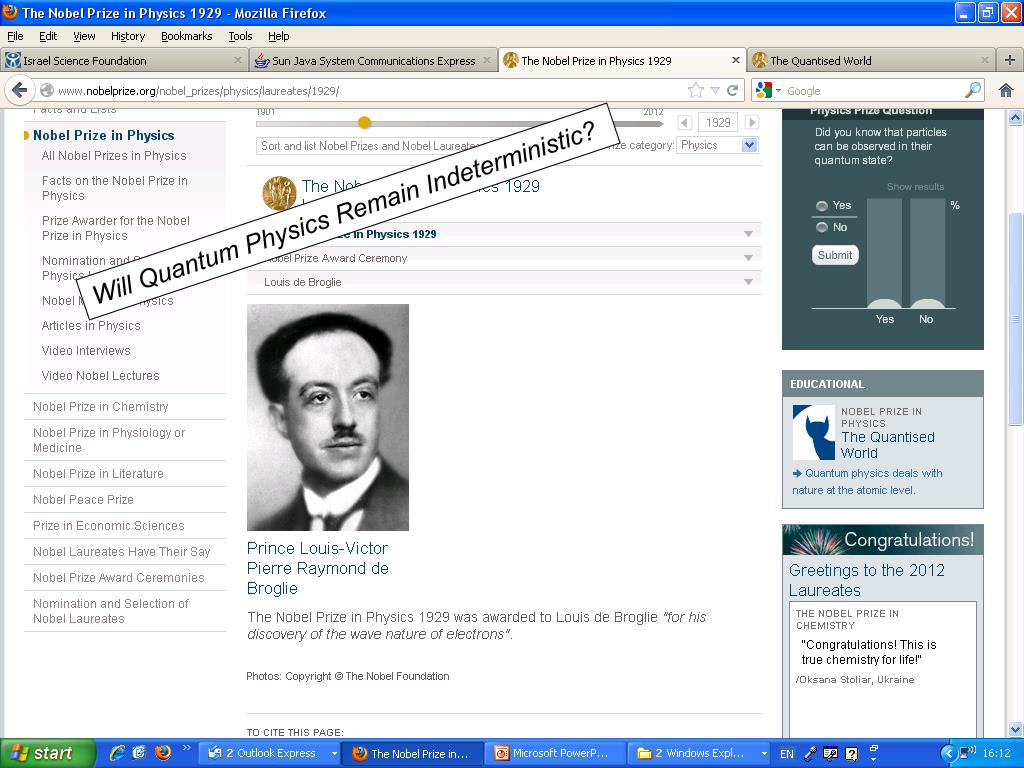
Task: Go to next year with right arrow
Action: click(x=752, y=122)
